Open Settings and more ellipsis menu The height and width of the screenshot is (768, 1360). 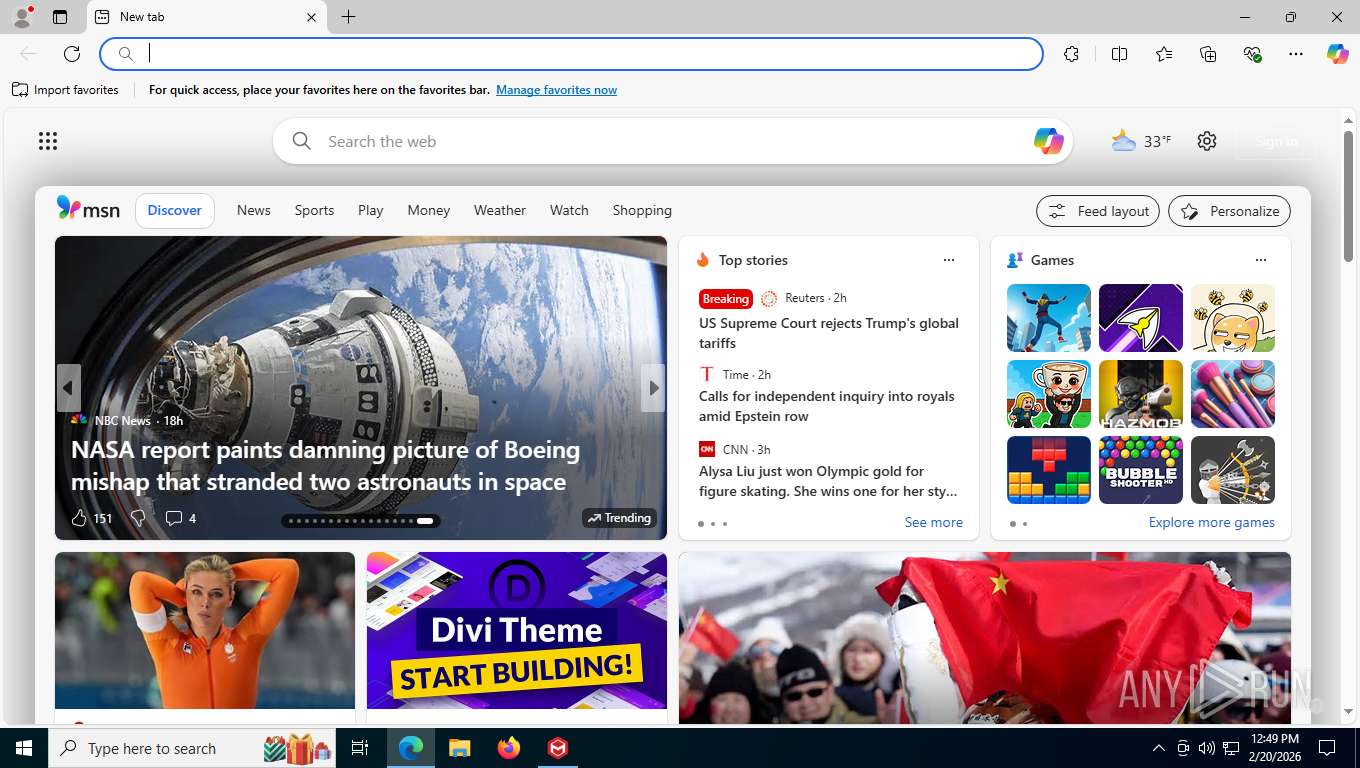pos(1296,54)
